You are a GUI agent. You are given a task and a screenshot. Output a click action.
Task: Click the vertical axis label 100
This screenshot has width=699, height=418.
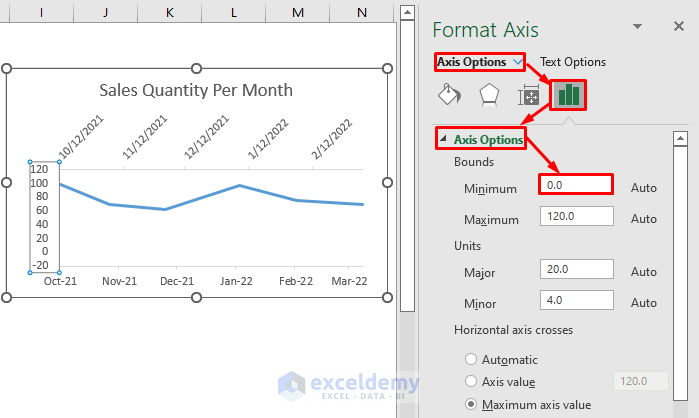point(39,183)
